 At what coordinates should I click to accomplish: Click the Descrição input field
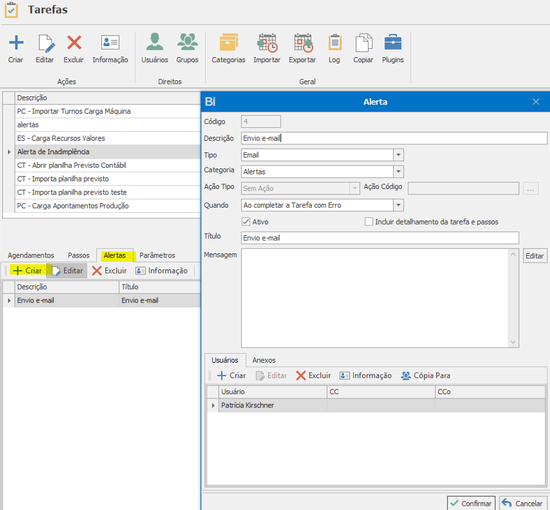(x=394, y=138)
